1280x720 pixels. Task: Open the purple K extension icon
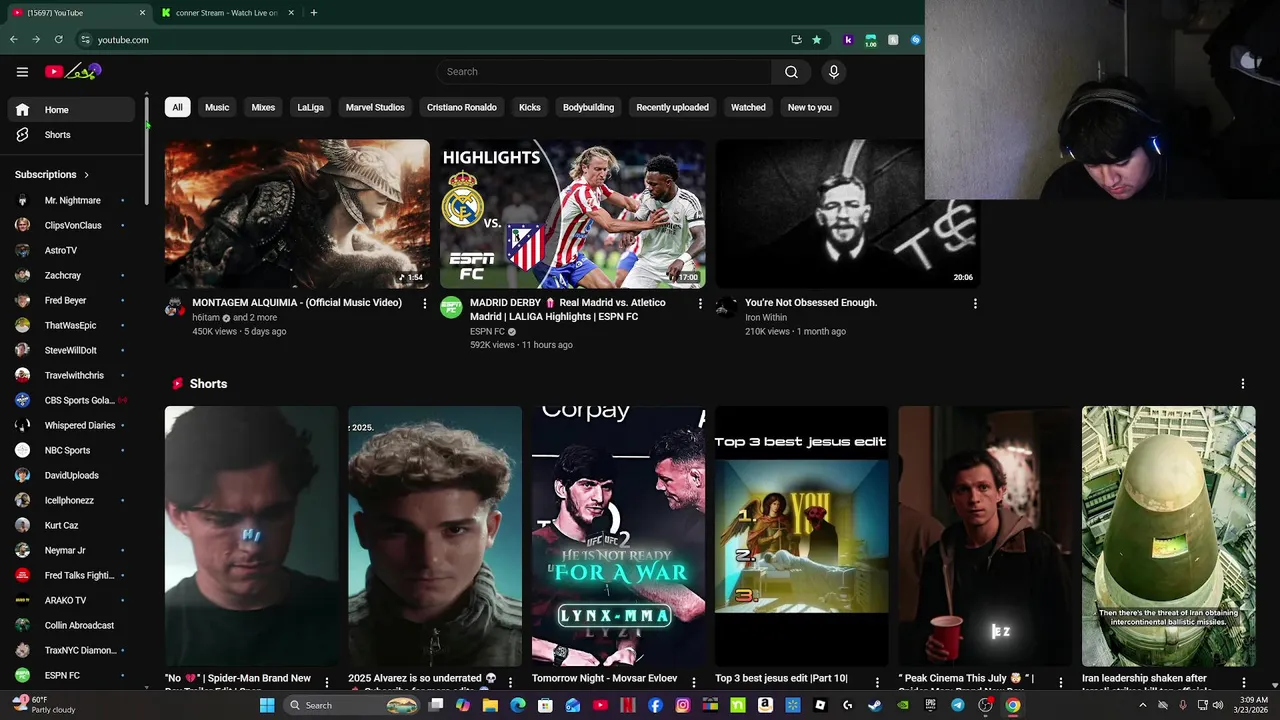pos(848,40)
